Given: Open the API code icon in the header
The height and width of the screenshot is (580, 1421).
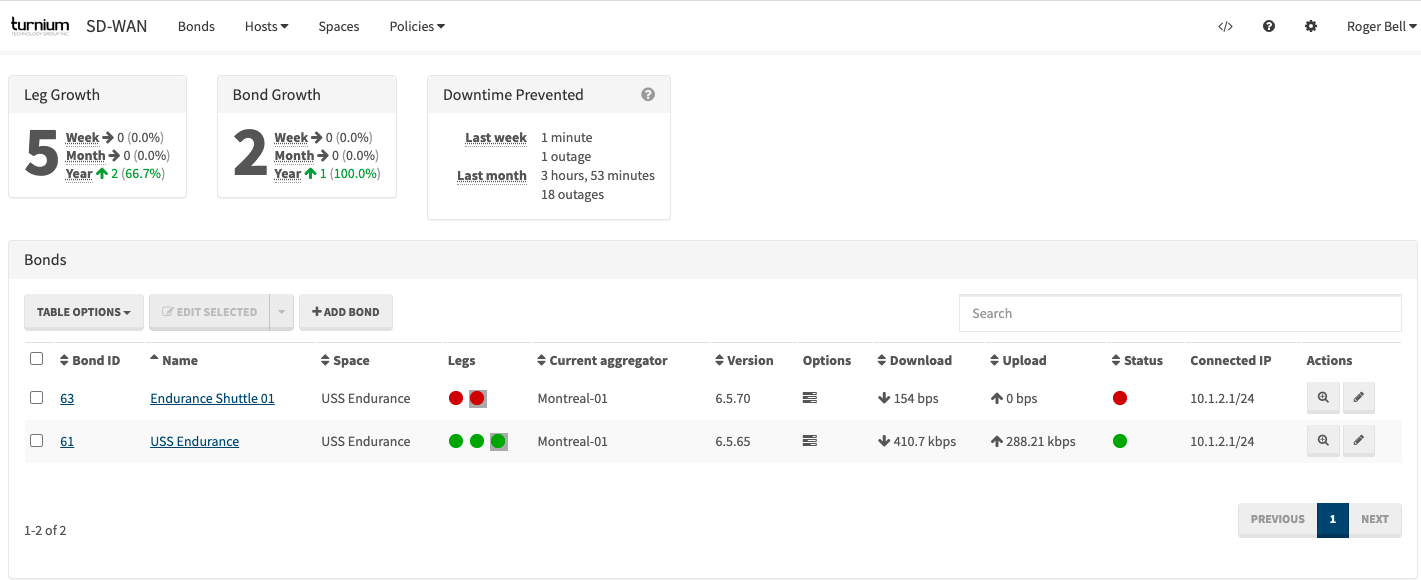Looking at the screenshot, I should point(1225,27).
